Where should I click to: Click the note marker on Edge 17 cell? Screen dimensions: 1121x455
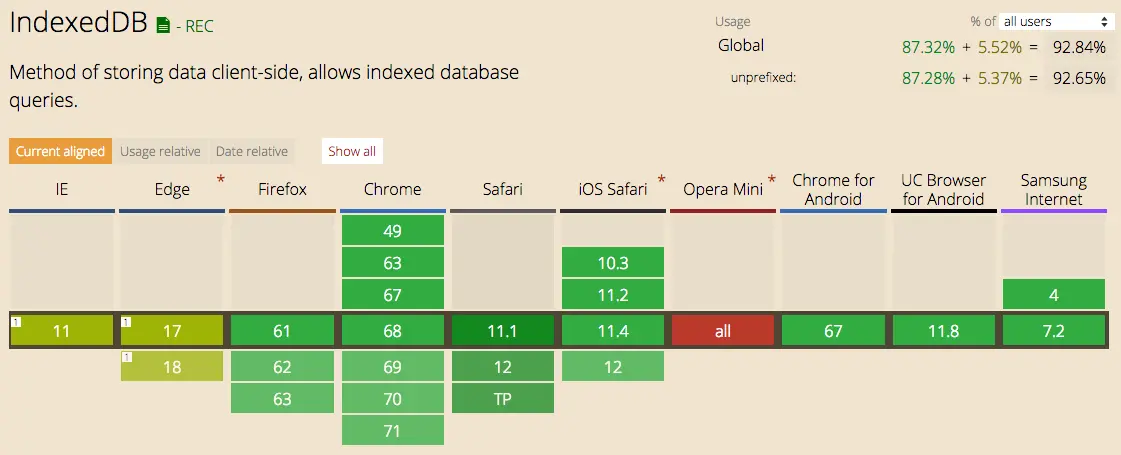pos(126,322)
